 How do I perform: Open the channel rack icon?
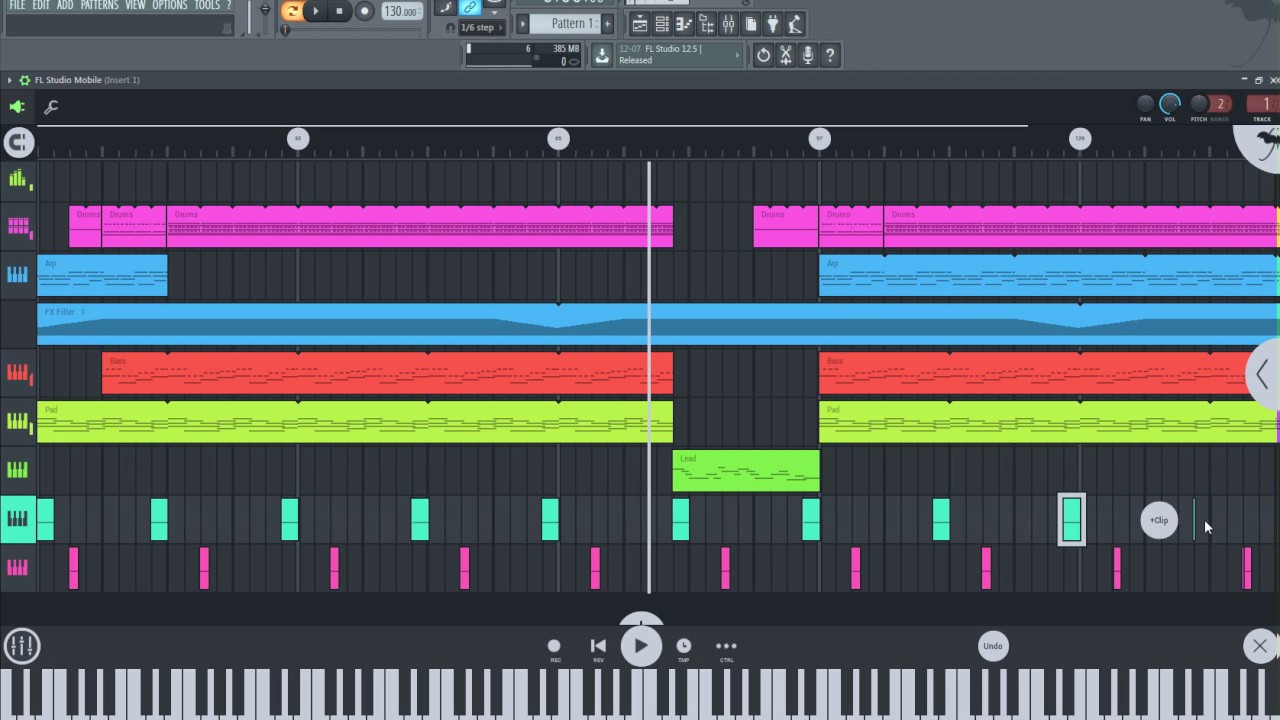pos(662,24)
